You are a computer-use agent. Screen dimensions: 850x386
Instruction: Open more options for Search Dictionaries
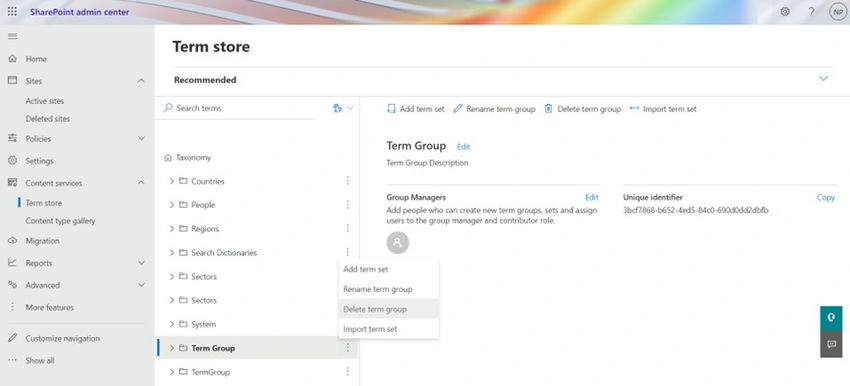click(x=347, y=252)
